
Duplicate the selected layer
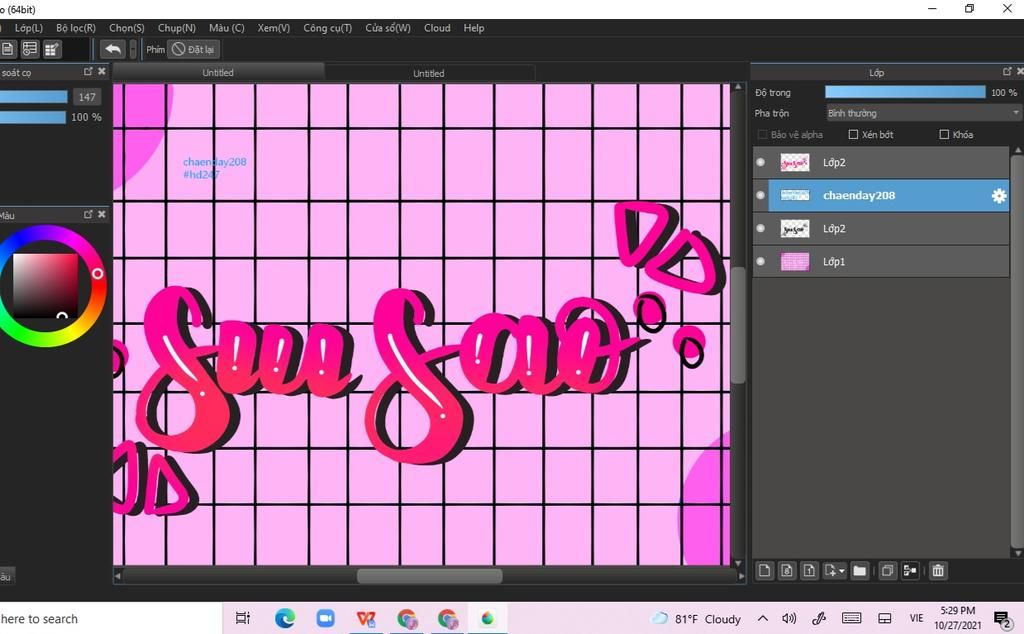pos(887,571)
